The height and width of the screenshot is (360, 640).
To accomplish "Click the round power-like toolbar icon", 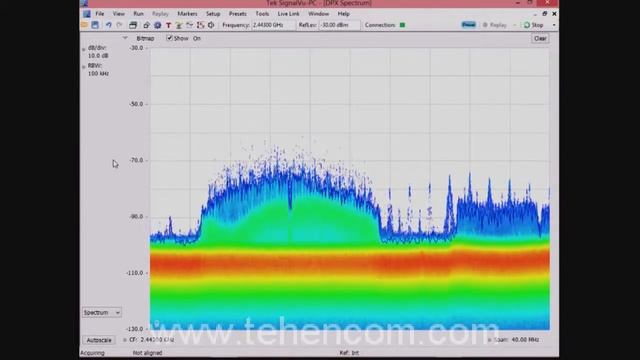I will [211, 25].
